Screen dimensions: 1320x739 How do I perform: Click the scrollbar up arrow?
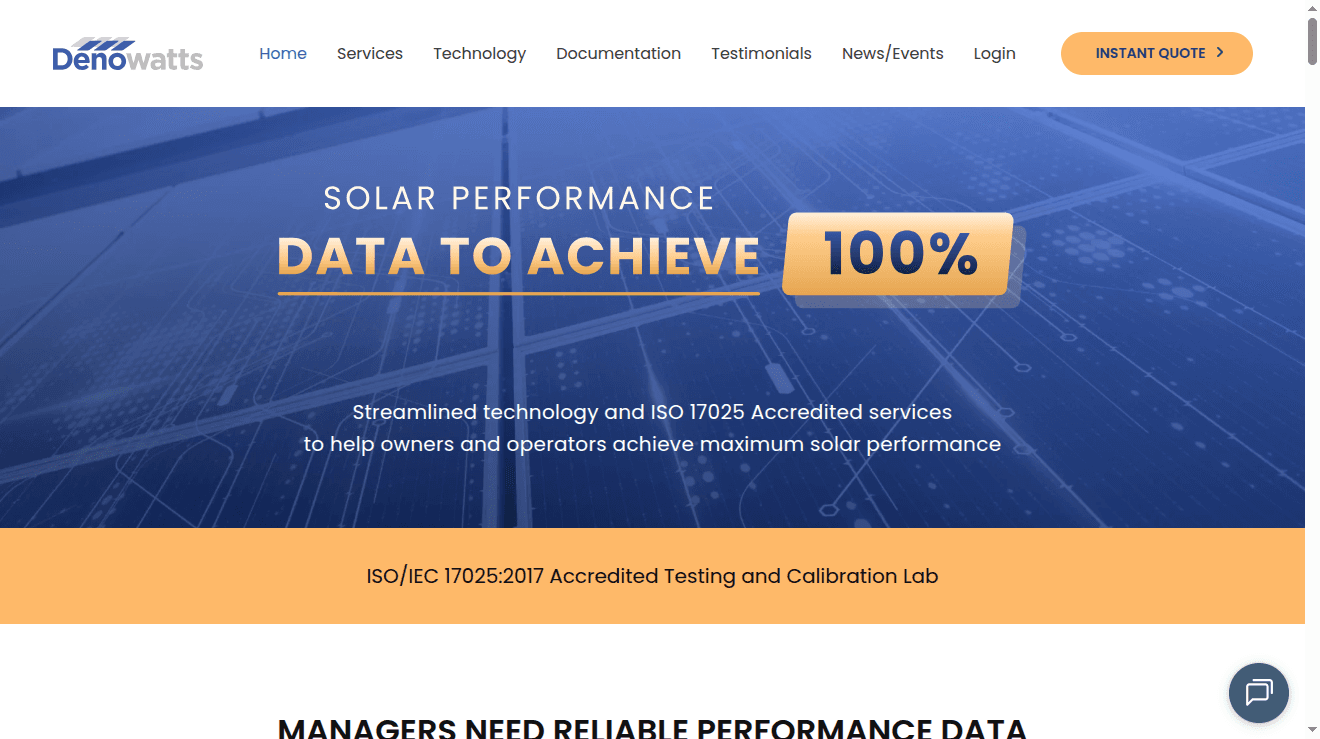point(1312,8)
